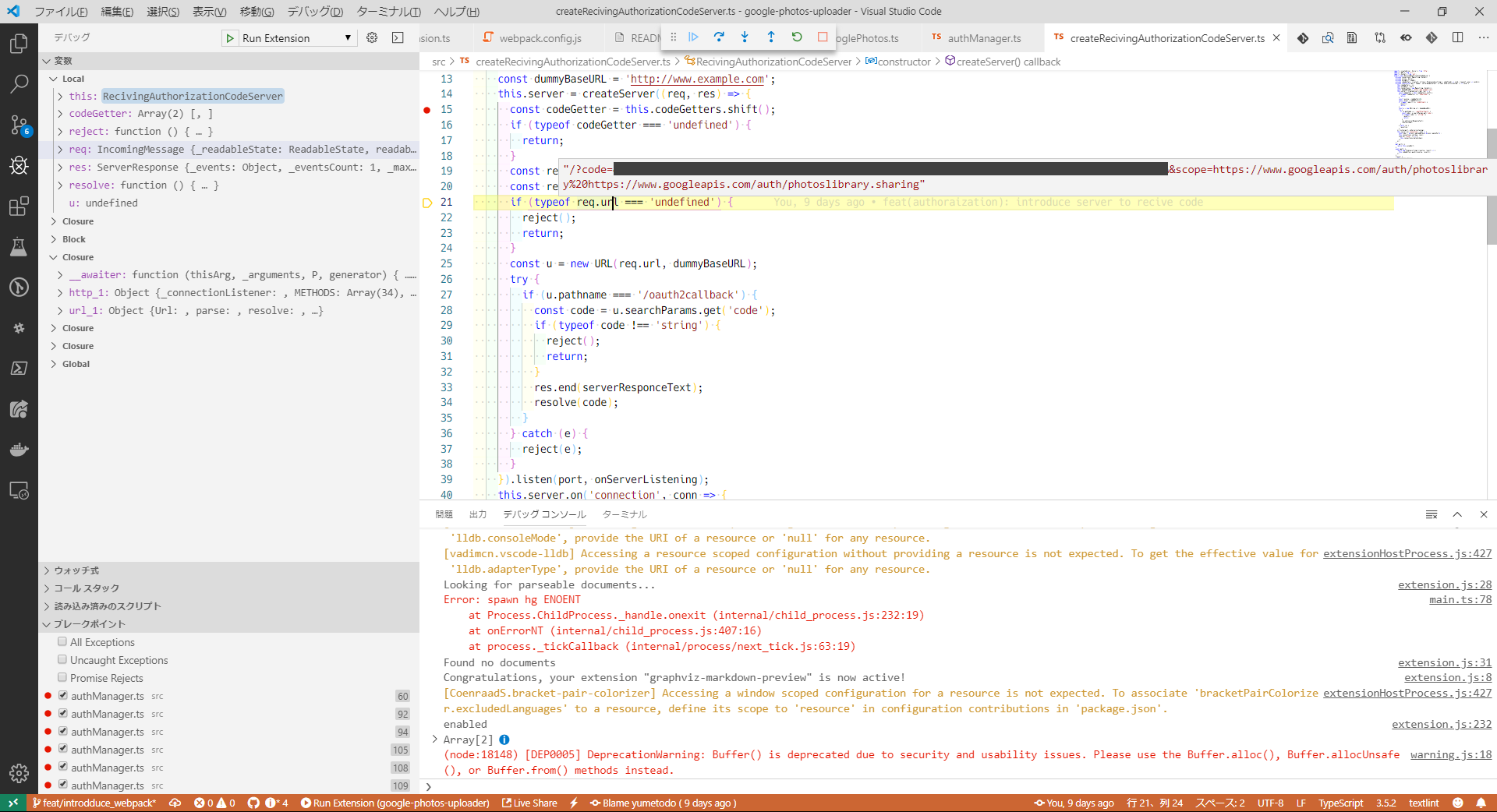The image size is (1497, 812).
Task: Check the Uncaught Exceptions checkbox
Action: tap(62, 659)
